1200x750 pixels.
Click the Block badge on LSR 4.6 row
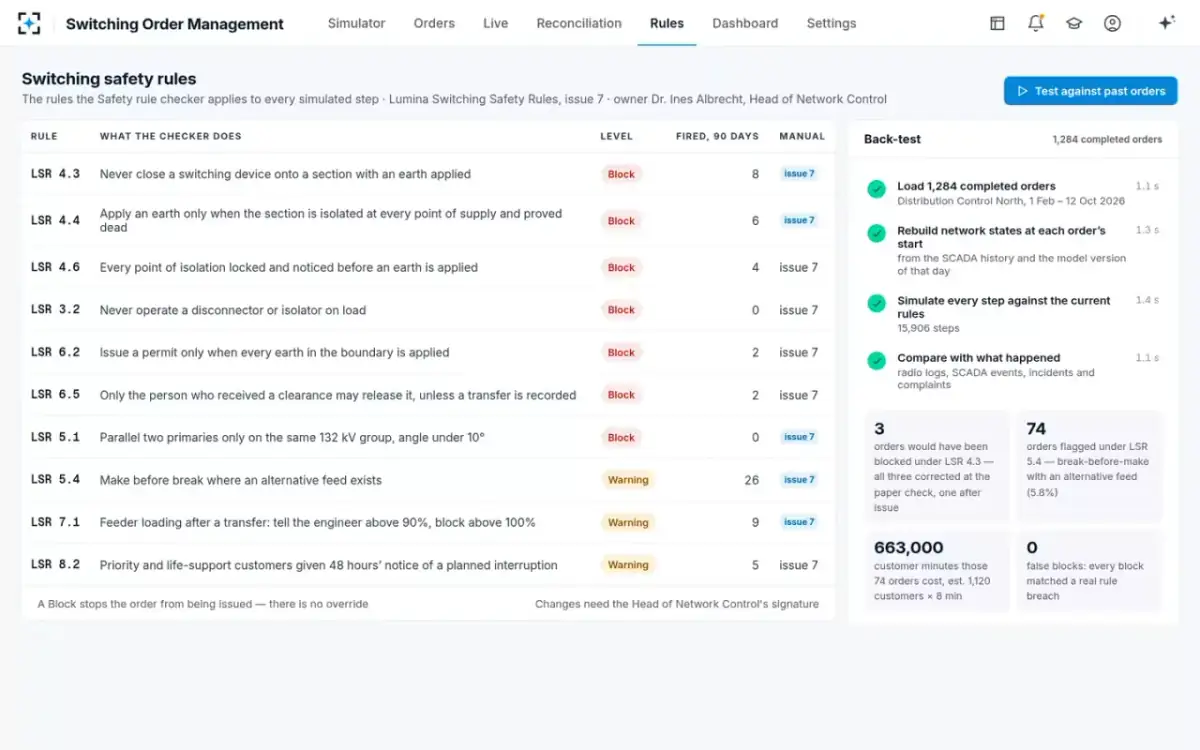click(621, 267)
